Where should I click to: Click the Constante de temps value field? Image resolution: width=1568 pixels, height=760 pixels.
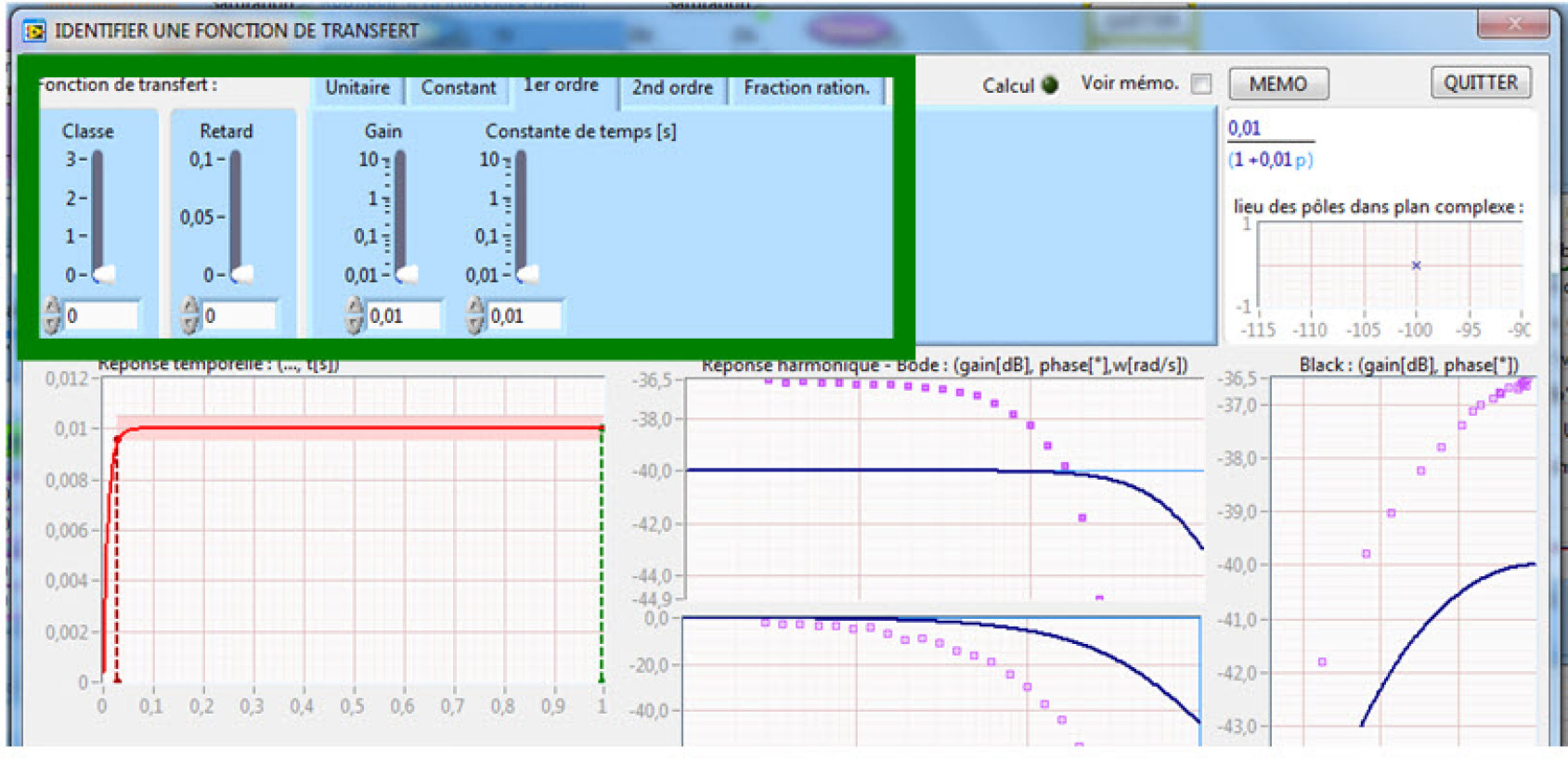point(525,316)
